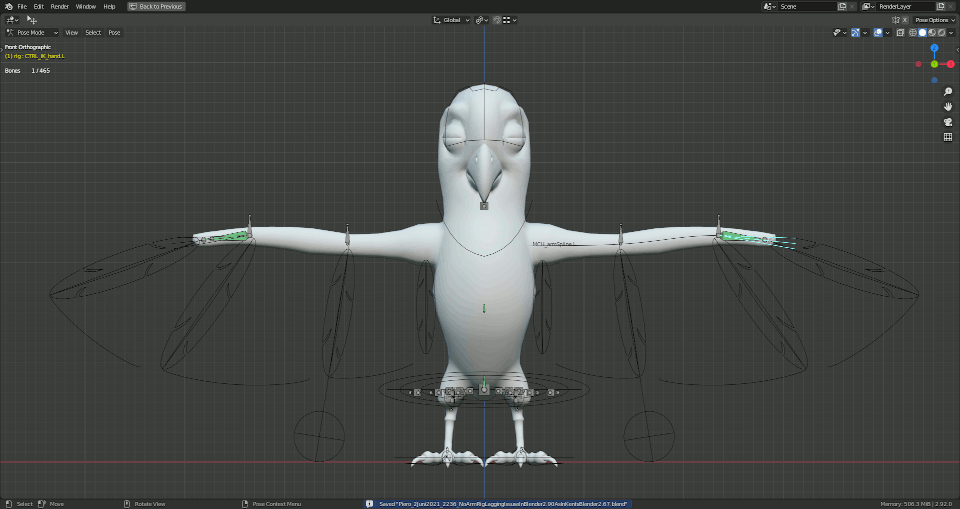Click the Blender logo menu icon
The image size is (960, 509).
pos(9,6)
